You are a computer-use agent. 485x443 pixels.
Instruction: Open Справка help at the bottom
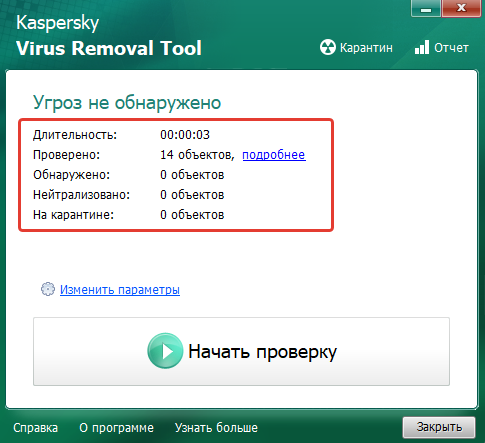pos(35,427)
